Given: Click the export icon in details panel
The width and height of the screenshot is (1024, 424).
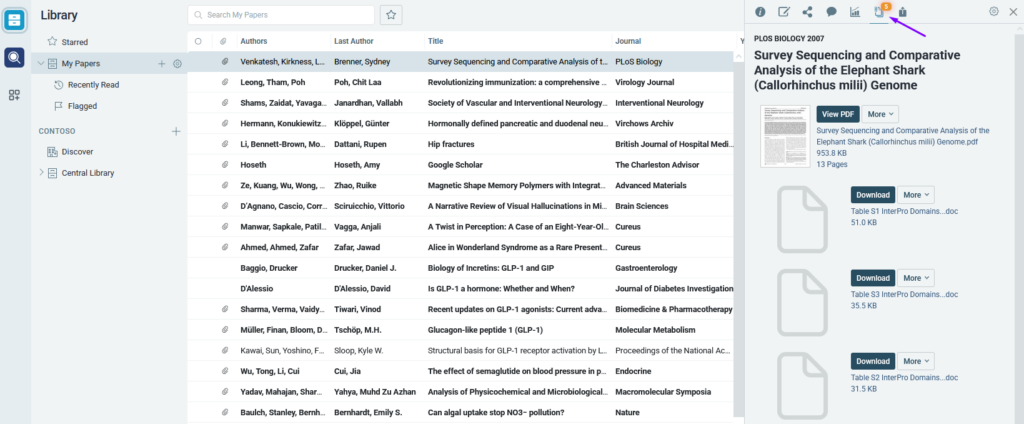Looking at the screenshot, I should pos(903,12).
